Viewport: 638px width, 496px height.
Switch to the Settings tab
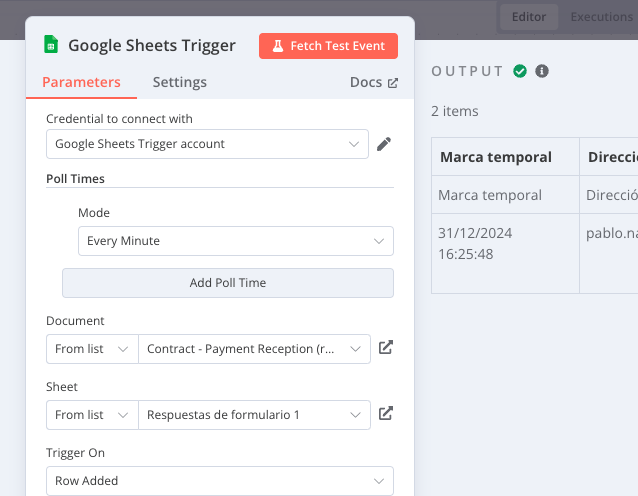coord(179,82)
